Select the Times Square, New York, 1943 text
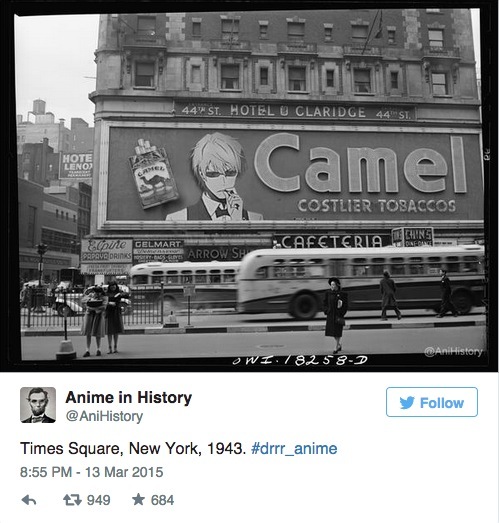The height and width of the screenshot is (523, 499). [133, 449]
